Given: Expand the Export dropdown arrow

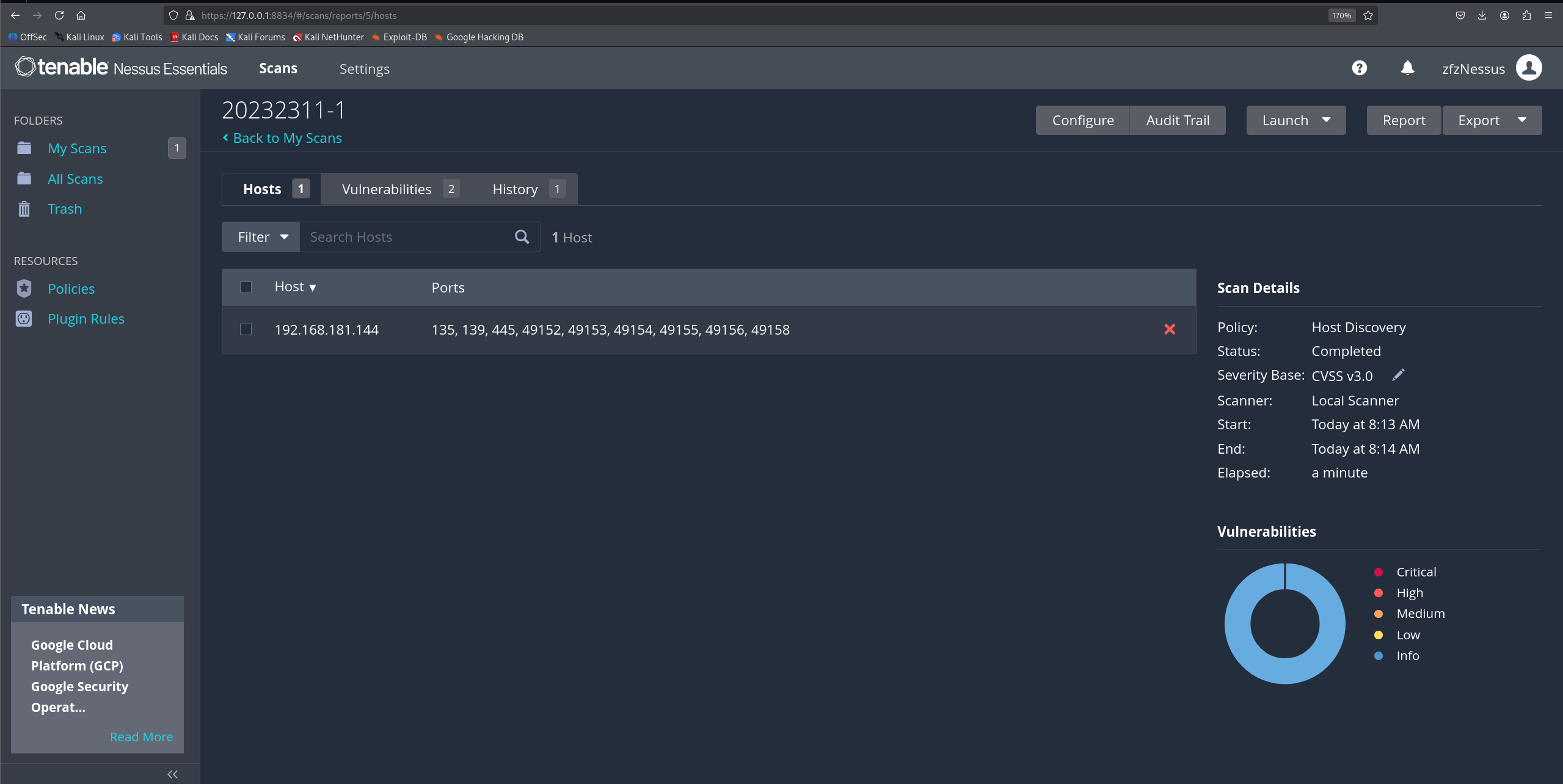Looking at the screenshot, I should (x=1521, y=120).
